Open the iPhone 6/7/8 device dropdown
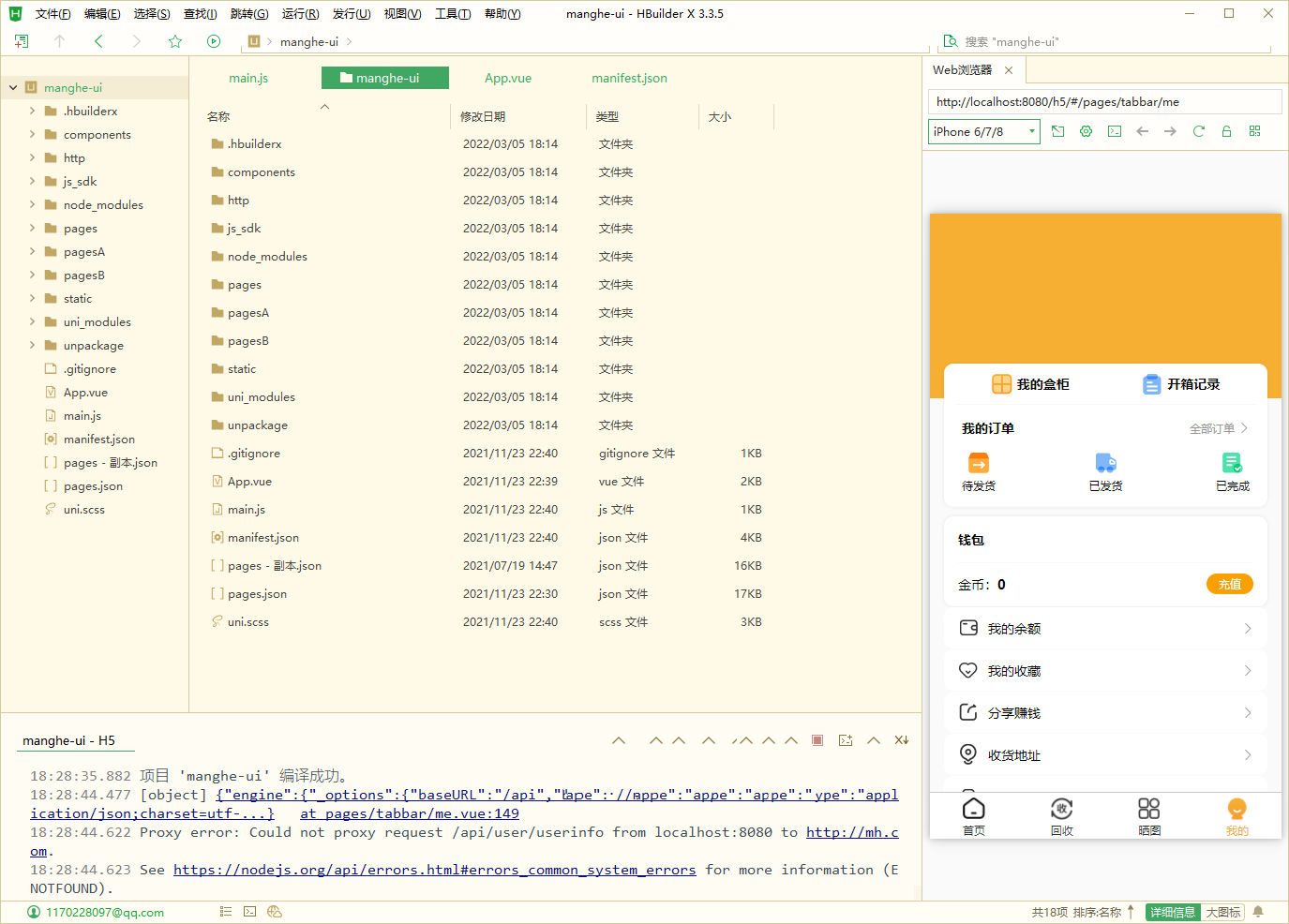Screen dimensions: 1289x924 click(x=984, y=132)
